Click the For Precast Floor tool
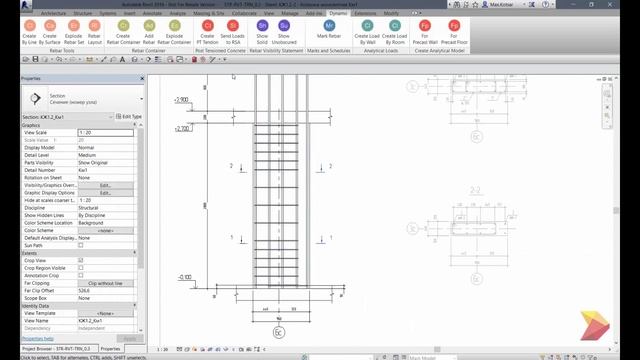Screen dimensions: 640x360 coord(454,32)
